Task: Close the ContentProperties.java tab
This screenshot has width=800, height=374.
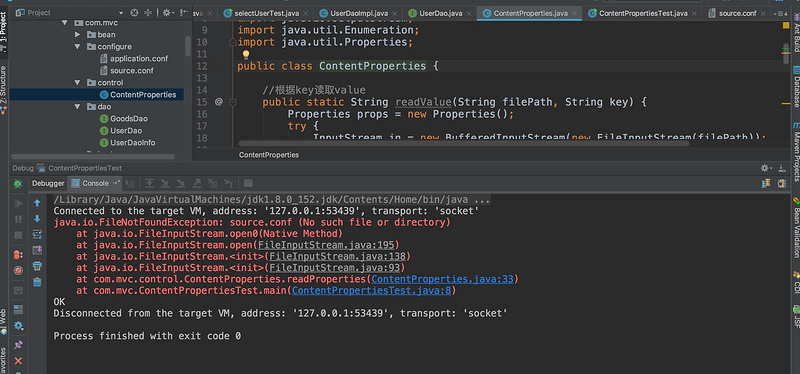Action: point(574,13)
